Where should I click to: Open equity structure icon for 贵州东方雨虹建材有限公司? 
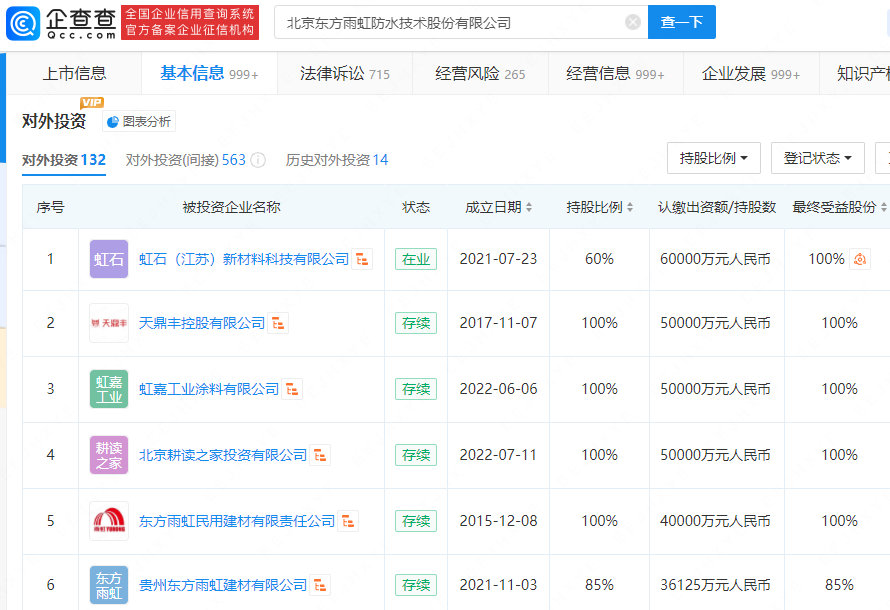[x=320, y=585]
